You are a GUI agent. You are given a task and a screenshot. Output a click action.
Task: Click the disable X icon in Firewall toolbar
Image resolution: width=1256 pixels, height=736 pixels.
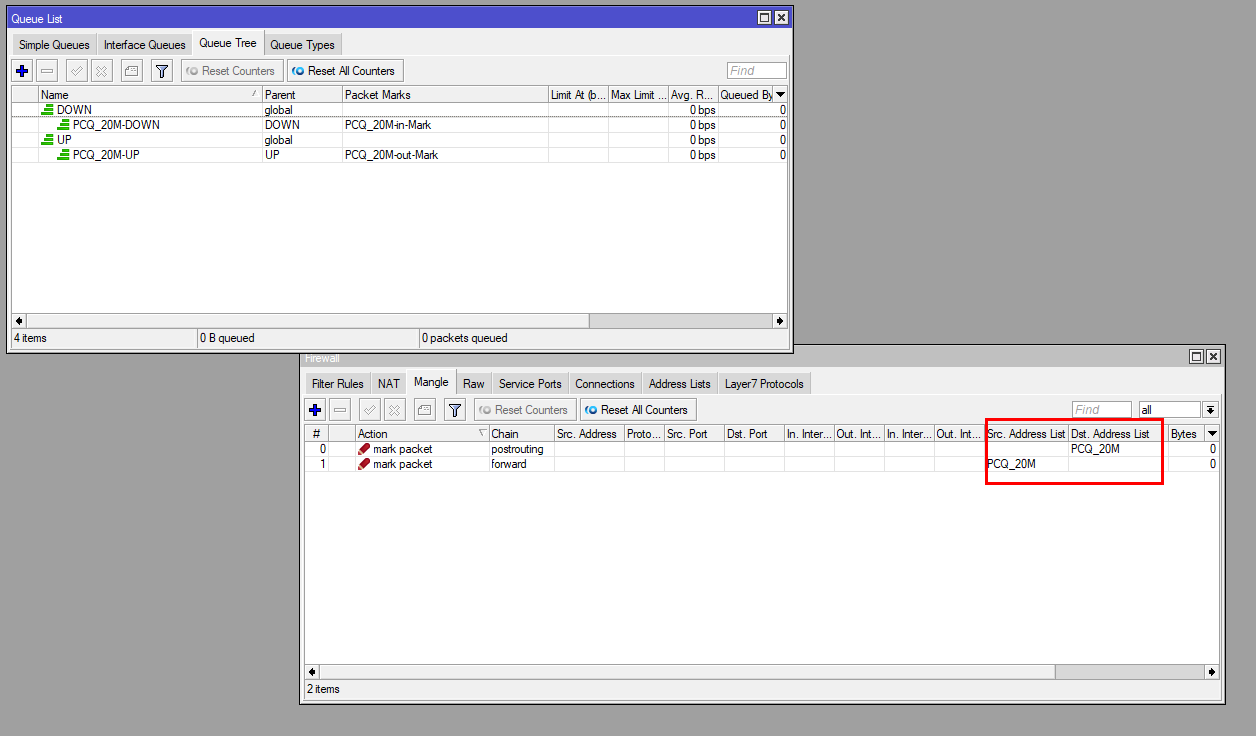[x=395, y=410]
